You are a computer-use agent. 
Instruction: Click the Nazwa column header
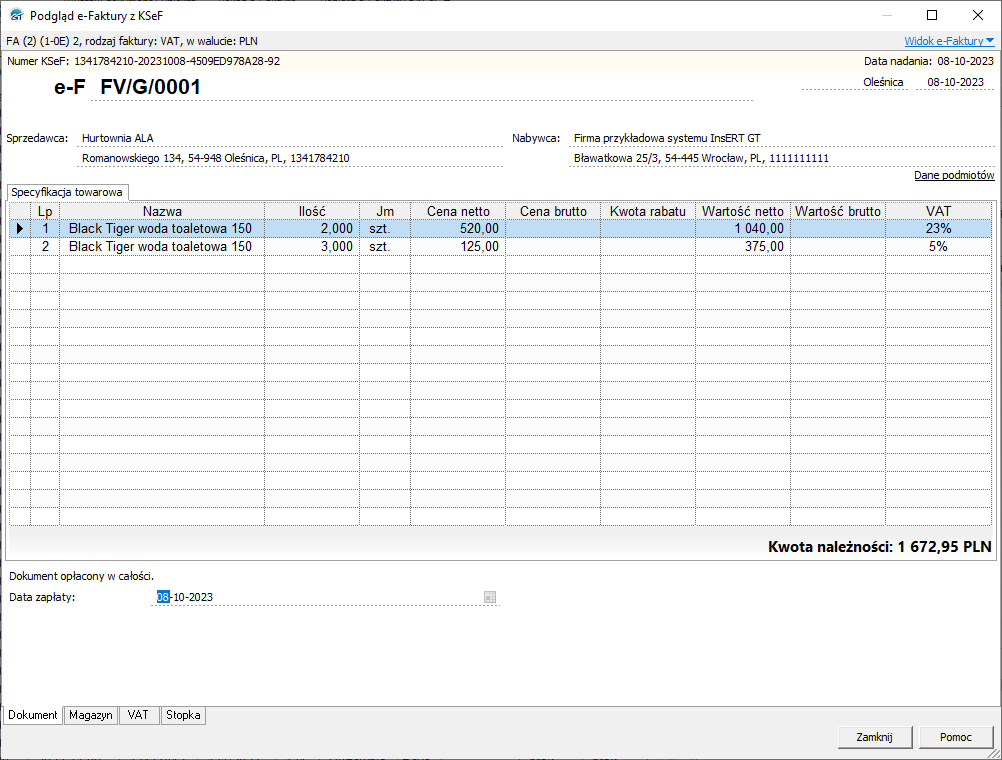click(x=162, y=211)
